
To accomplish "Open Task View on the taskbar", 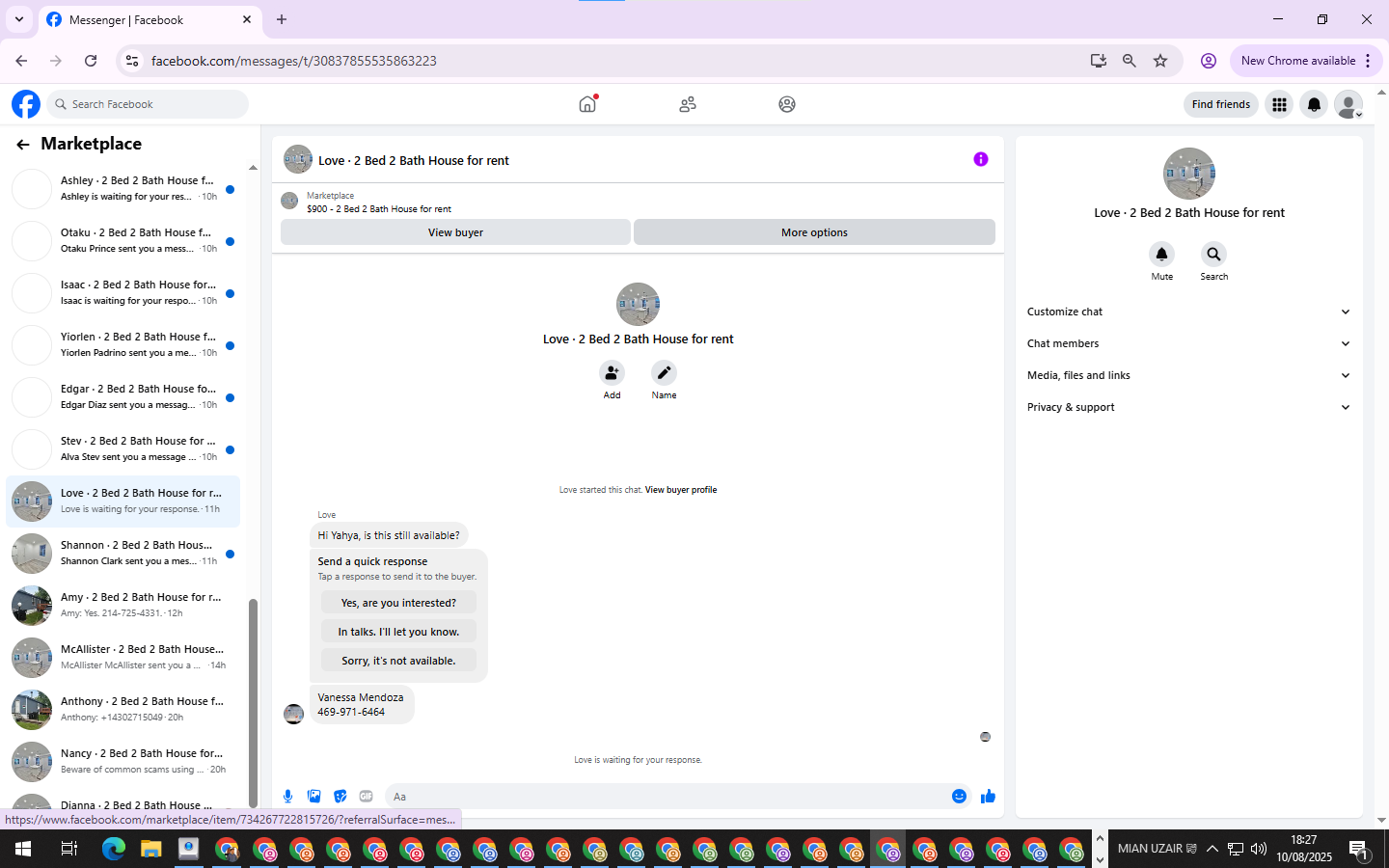I will 68,849.
